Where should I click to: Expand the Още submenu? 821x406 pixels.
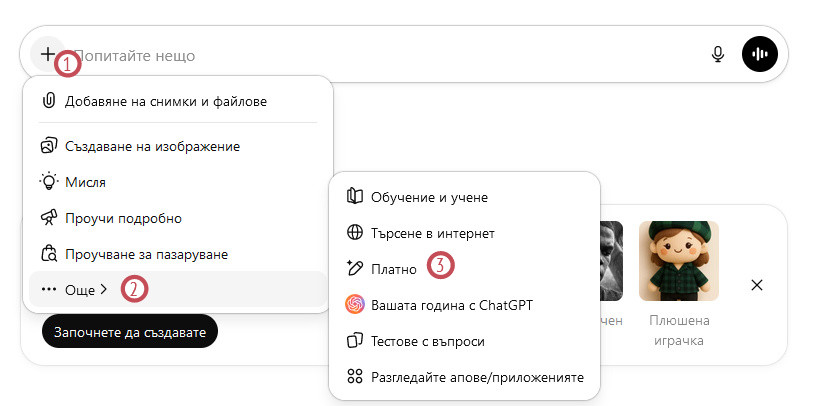[75, 290]
